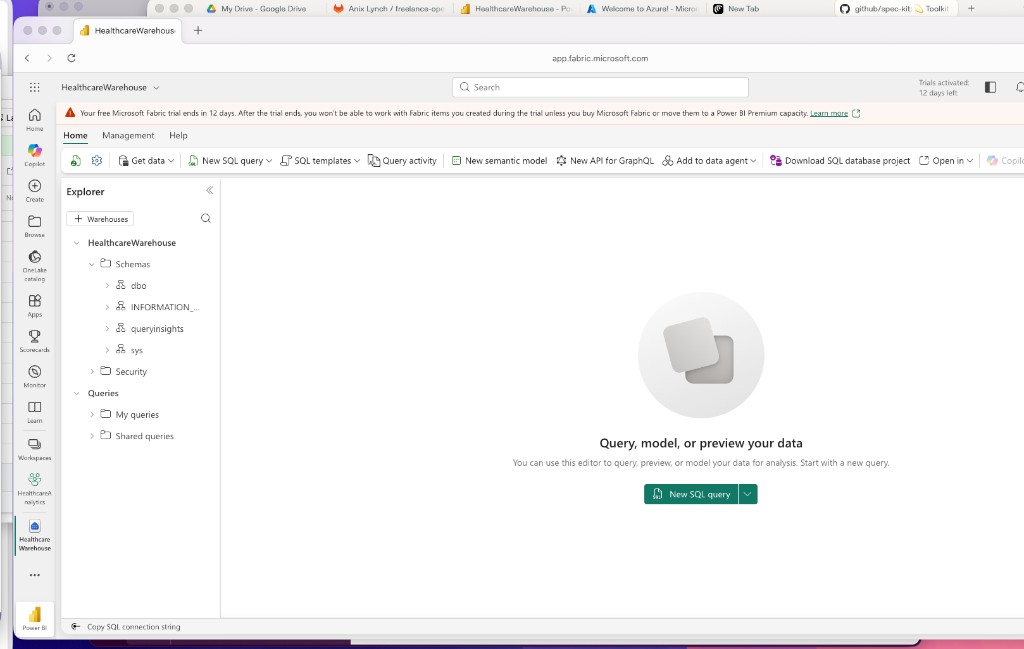The height and width of the screenshot is (649, 1024).
Task: Open Copilot from the left sidebar
Action: point(35,149)
